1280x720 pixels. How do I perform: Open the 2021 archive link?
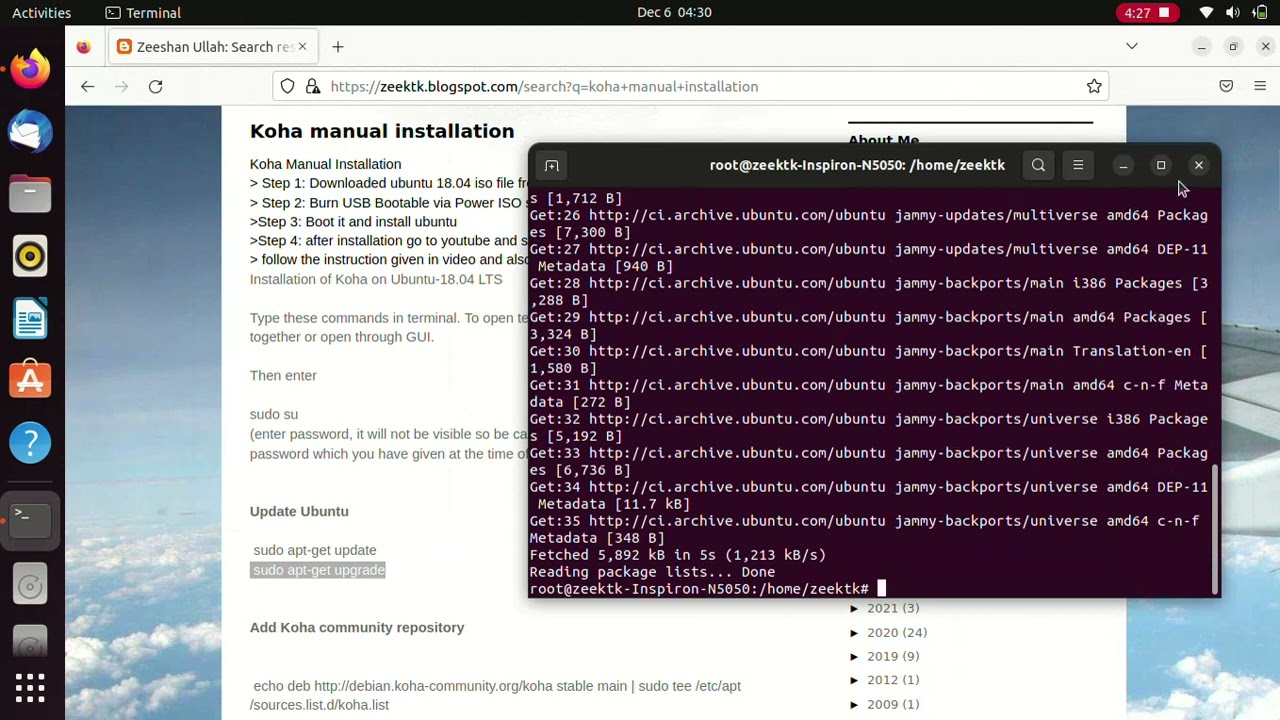pyautogui.click(x=882, y=608)
